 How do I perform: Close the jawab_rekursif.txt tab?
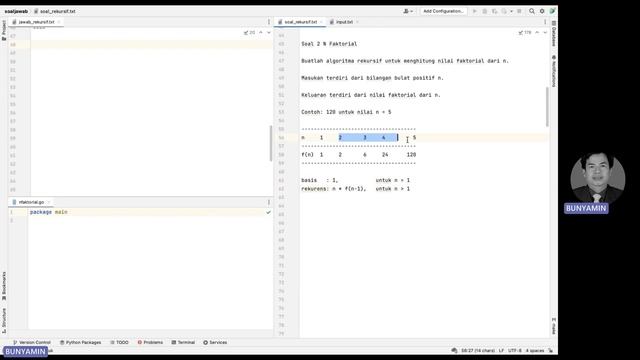[59, 22]
